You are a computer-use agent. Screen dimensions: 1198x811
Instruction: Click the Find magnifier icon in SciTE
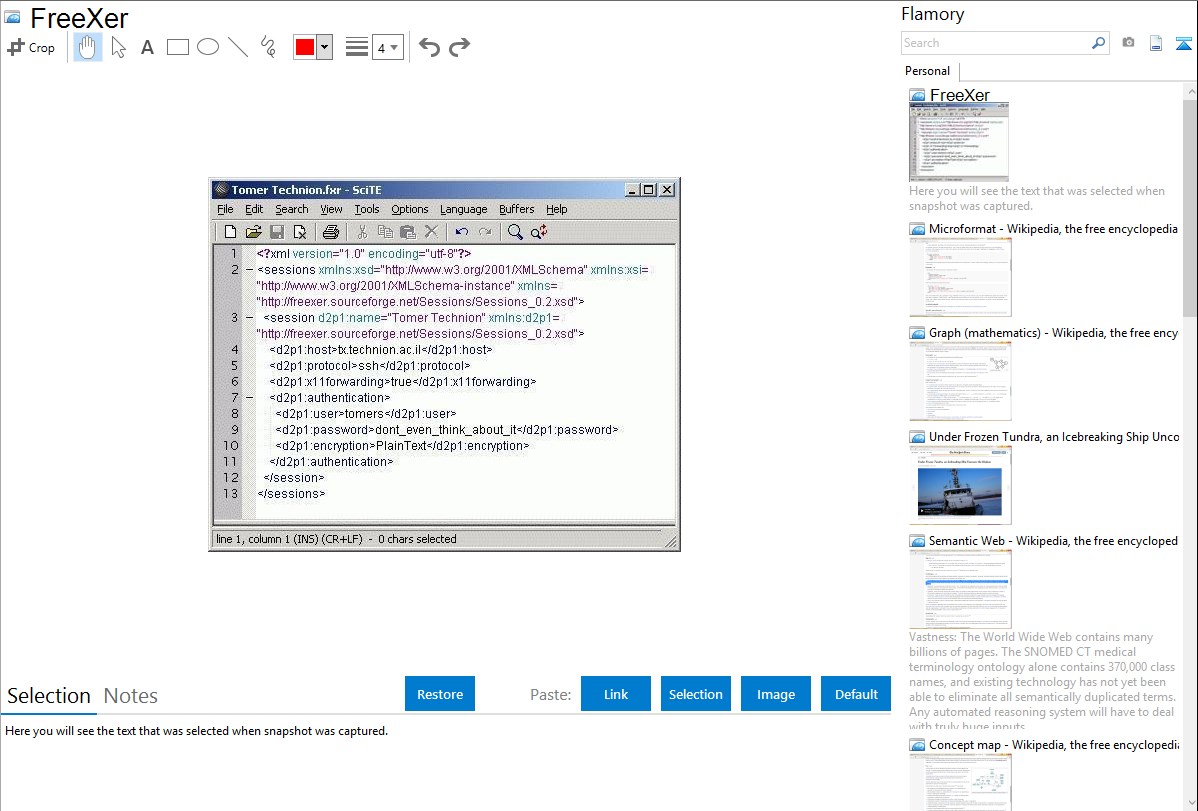pos(515,232)
